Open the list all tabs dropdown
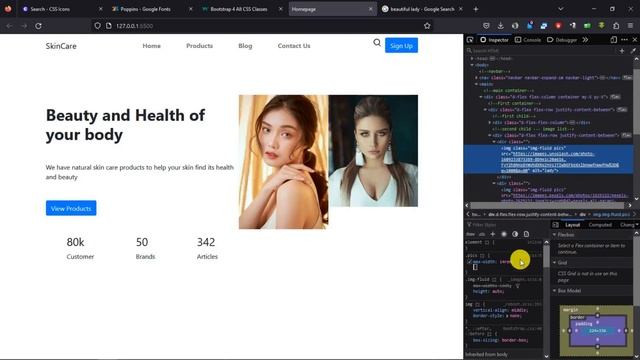This screenshot has width=640, height=360. click(x=560, y=9)
